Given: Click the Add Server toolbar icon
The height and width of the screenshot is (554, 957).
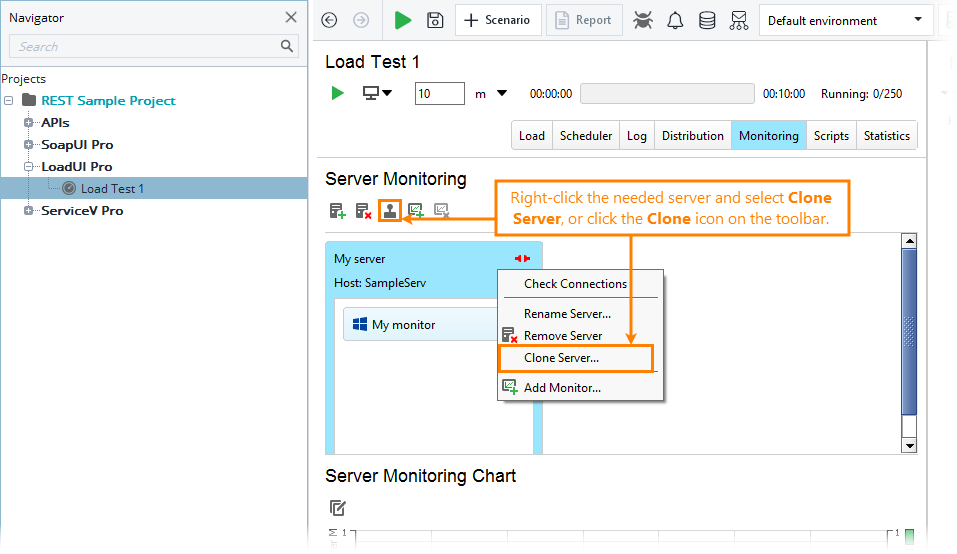Looking at the screenshot, I should coord(338,211).
